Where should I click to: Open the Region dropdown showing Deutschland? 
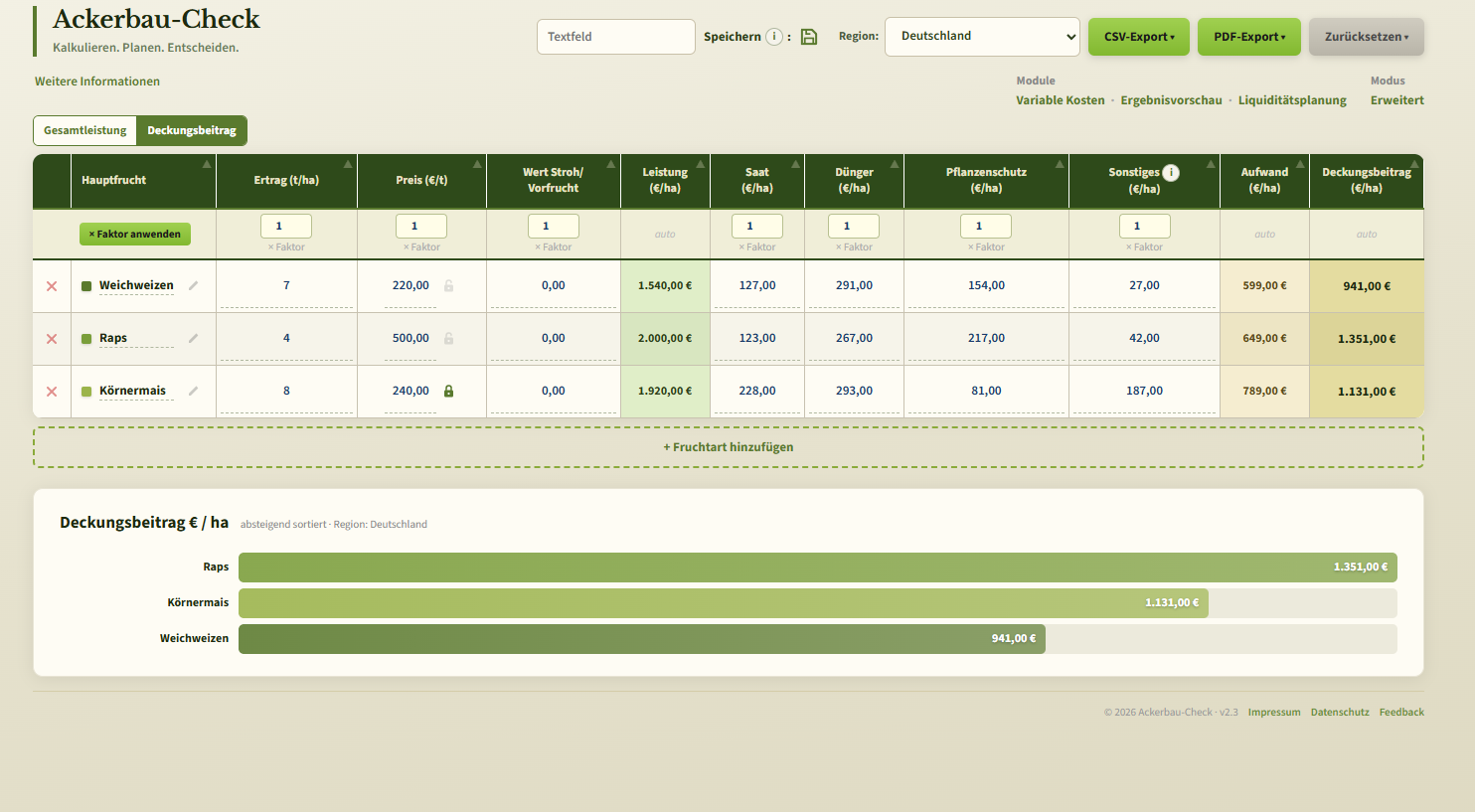coord(982,37)
